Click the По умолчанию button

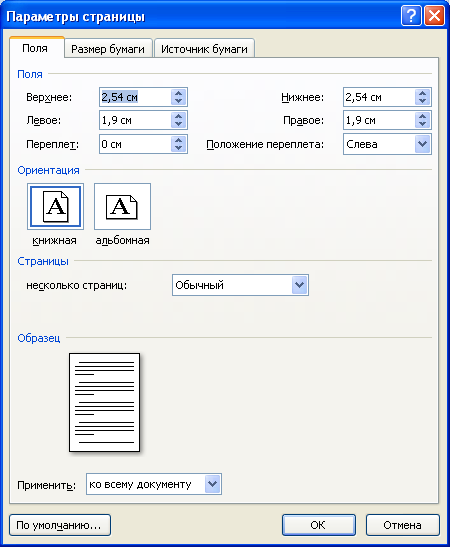click(60, 525)
